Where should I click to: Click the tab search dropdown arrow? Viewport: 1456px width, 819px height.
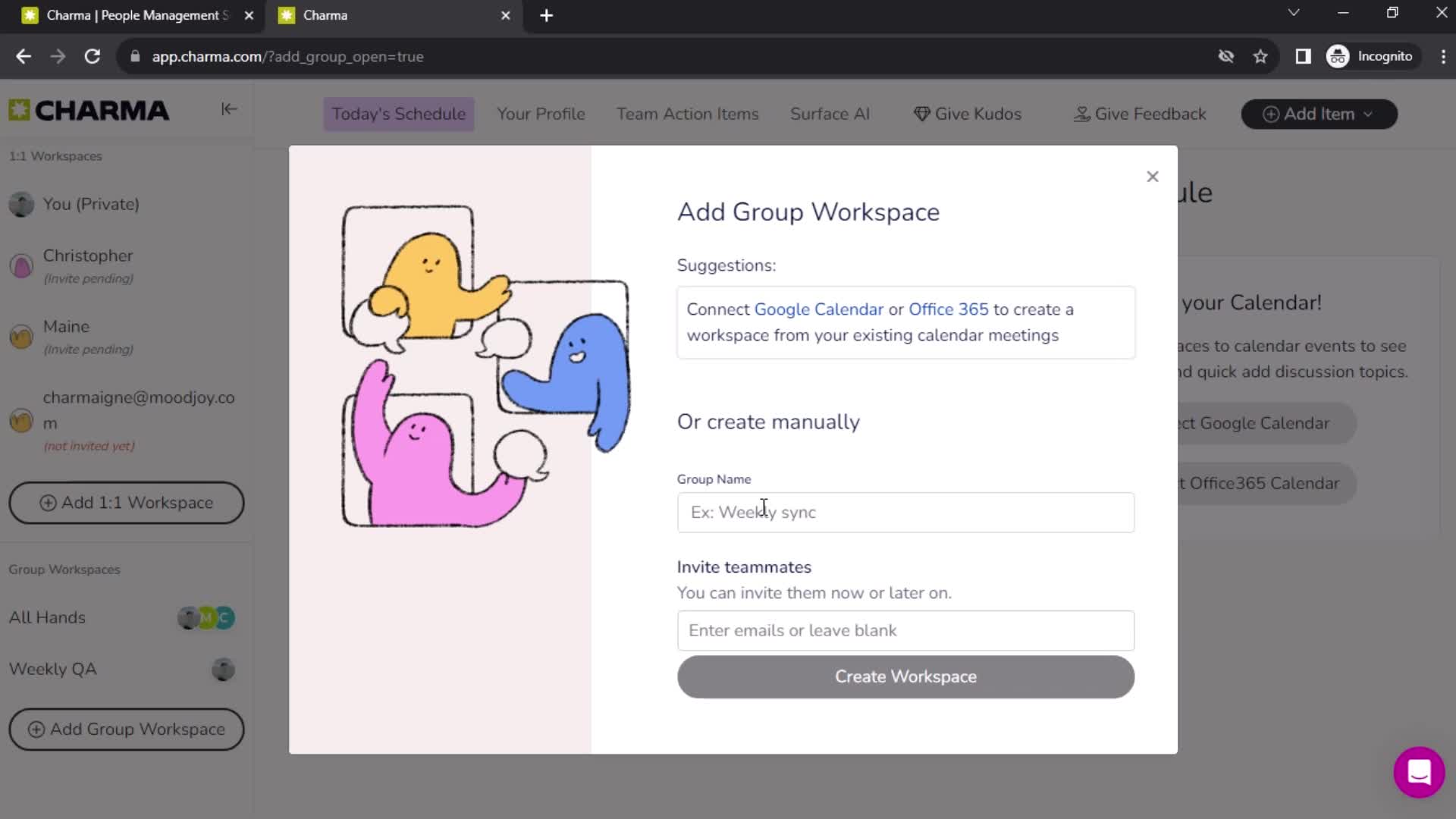(1294, 13)
